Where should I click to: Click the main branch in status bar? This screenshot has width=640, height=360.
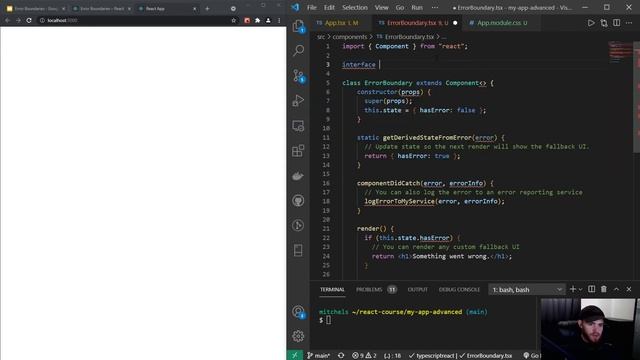click(x=318, y=356)
